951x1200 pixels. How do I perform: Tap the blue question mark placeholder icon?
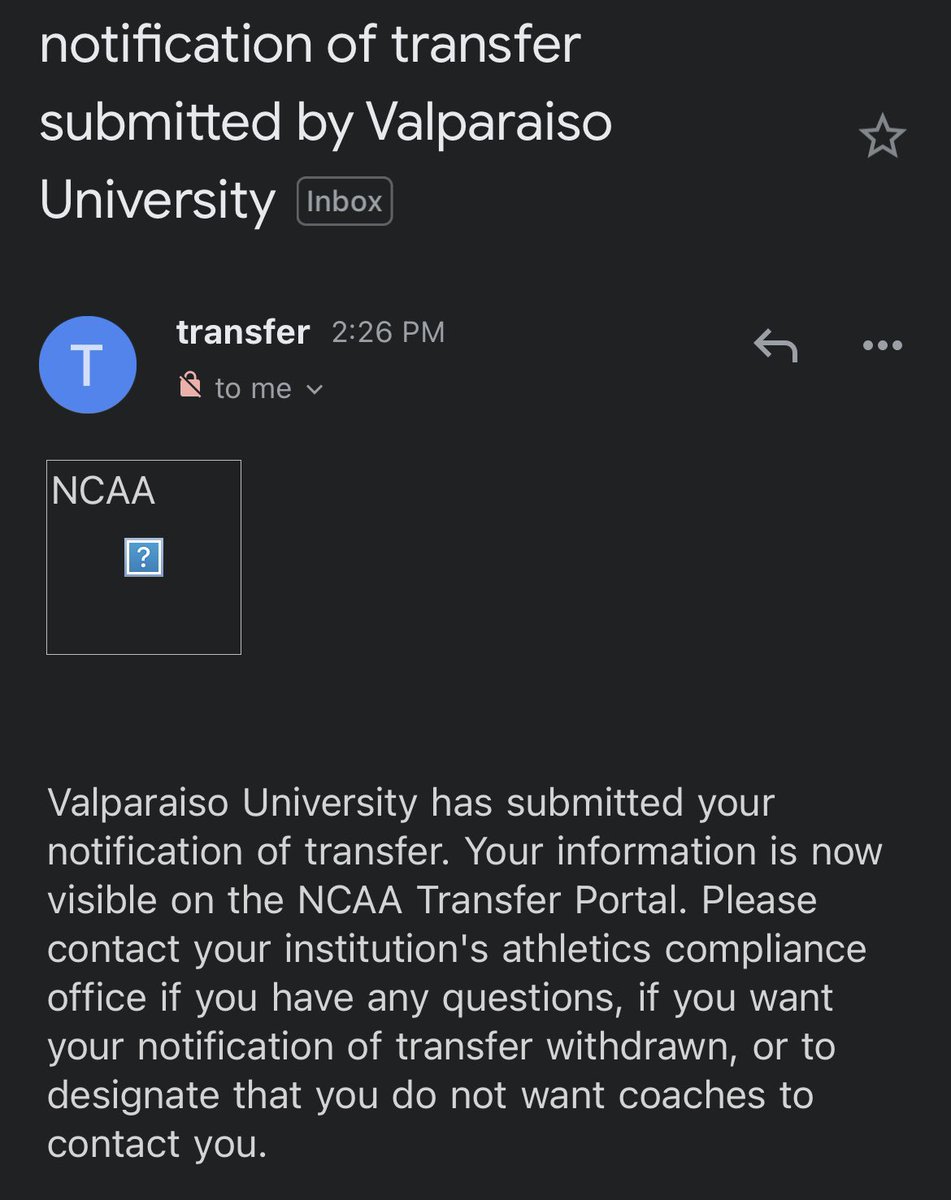point(144,557)
